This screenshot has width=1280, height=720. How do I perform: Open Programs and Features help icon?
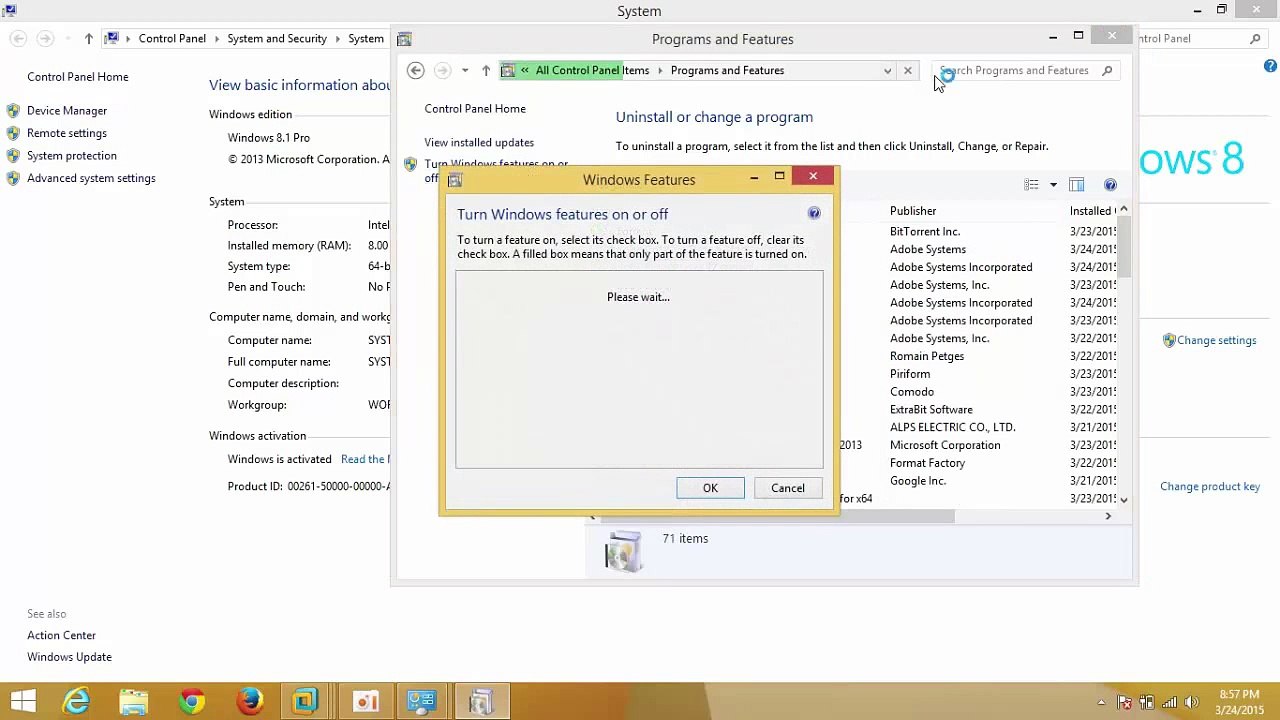click(1110, 184)
